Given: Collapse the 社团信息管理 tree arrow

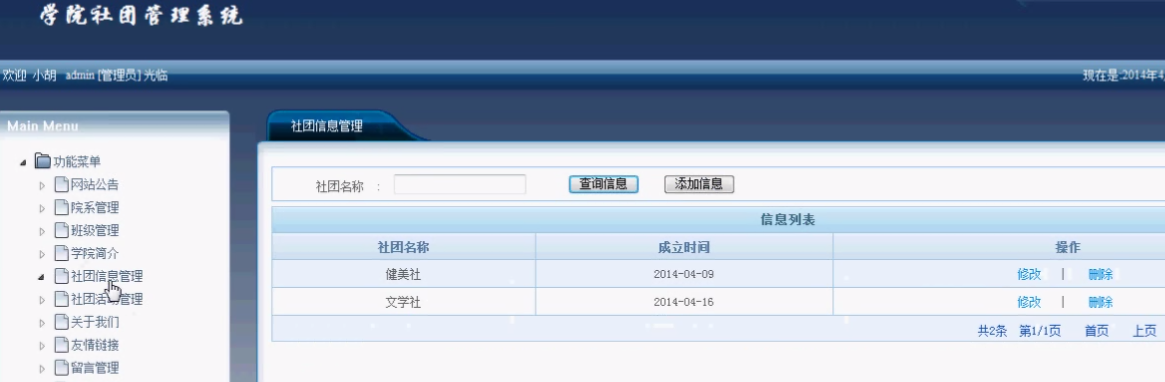Looking at the screenshot, I should pyautogui.click(x=42, y=277).
